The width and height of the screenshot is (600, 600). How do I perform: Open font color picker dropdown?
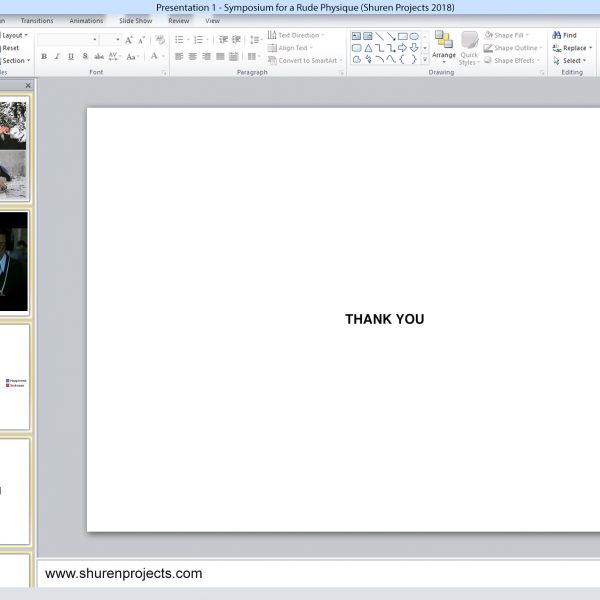(x=164, y=57)
